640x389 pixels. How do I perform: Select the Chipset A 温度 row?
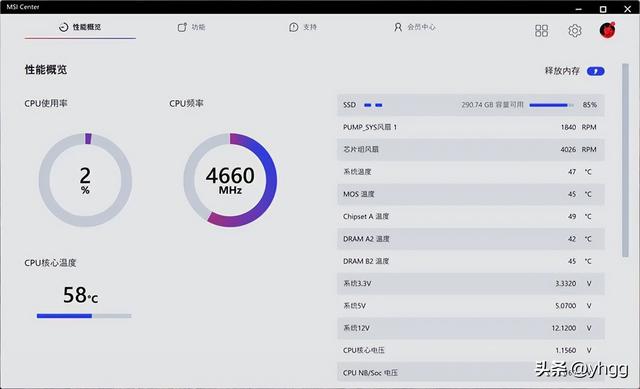point(471,216)
